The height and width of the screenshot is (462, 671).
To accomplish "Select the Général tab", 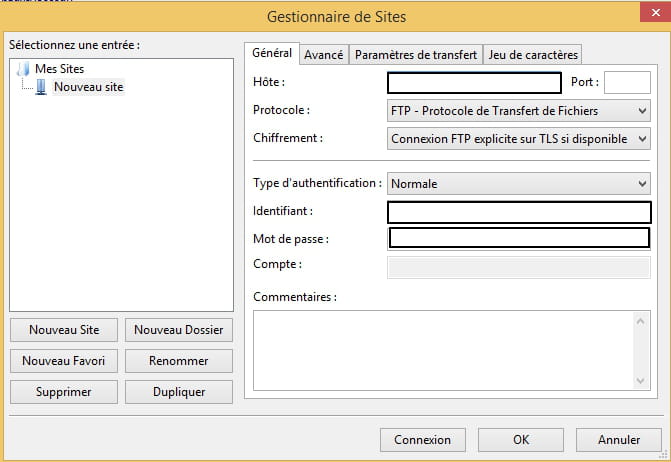I will 272,53.
